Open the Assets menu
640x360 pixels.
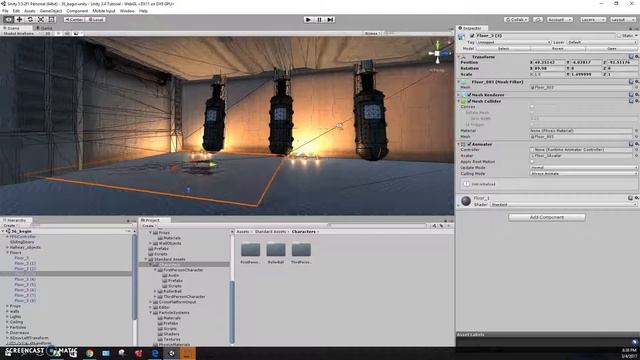pos(29,11)
